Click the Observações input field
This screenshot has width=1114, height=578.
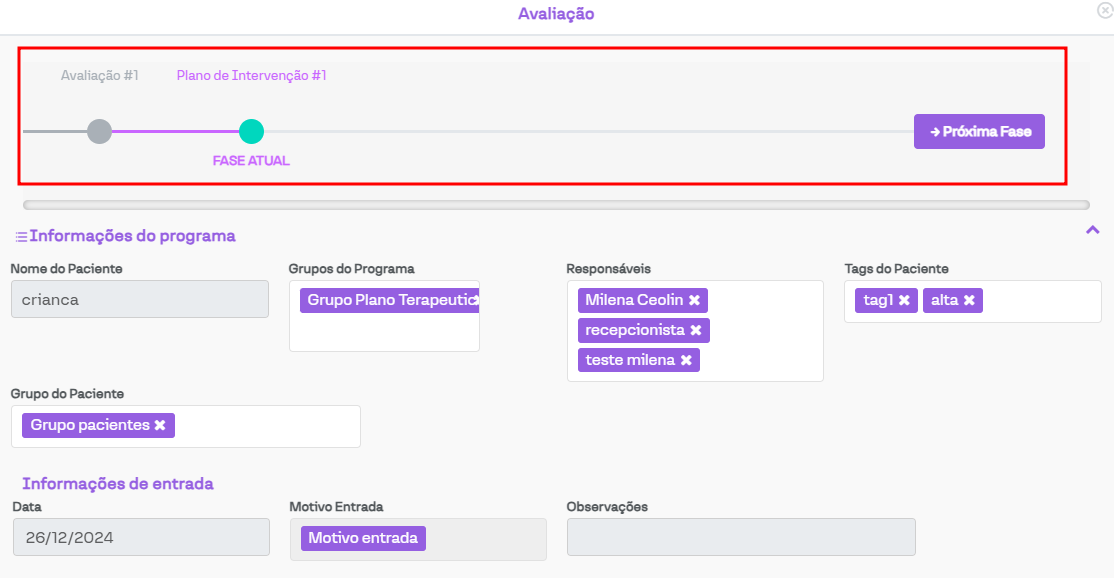pos(740,537)
